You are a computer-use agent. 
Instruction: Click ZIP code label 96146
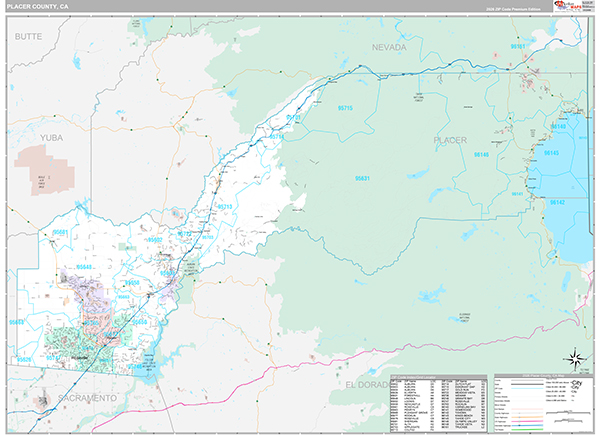(x=481, y=155)
